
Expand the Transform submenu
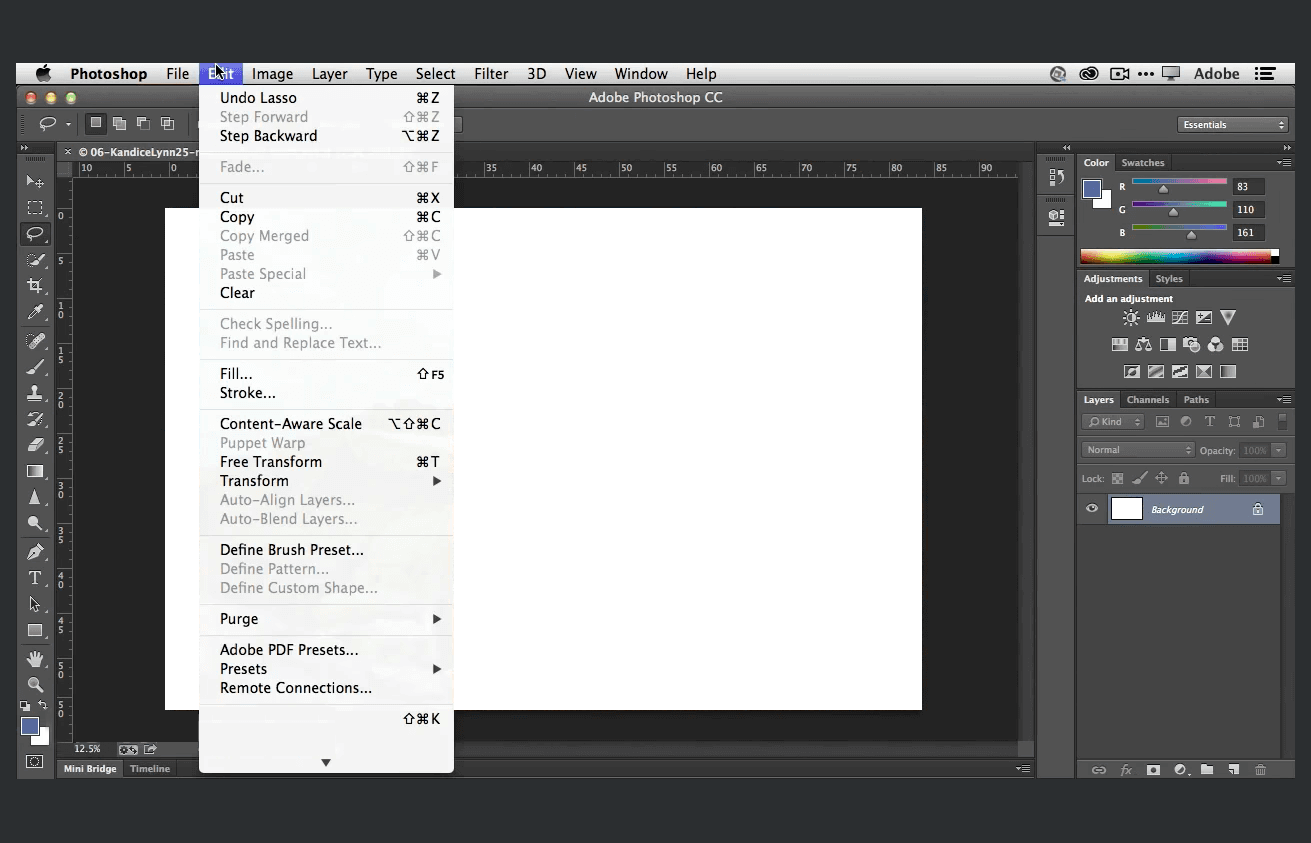pyautogui.click(x=326, y=481)
